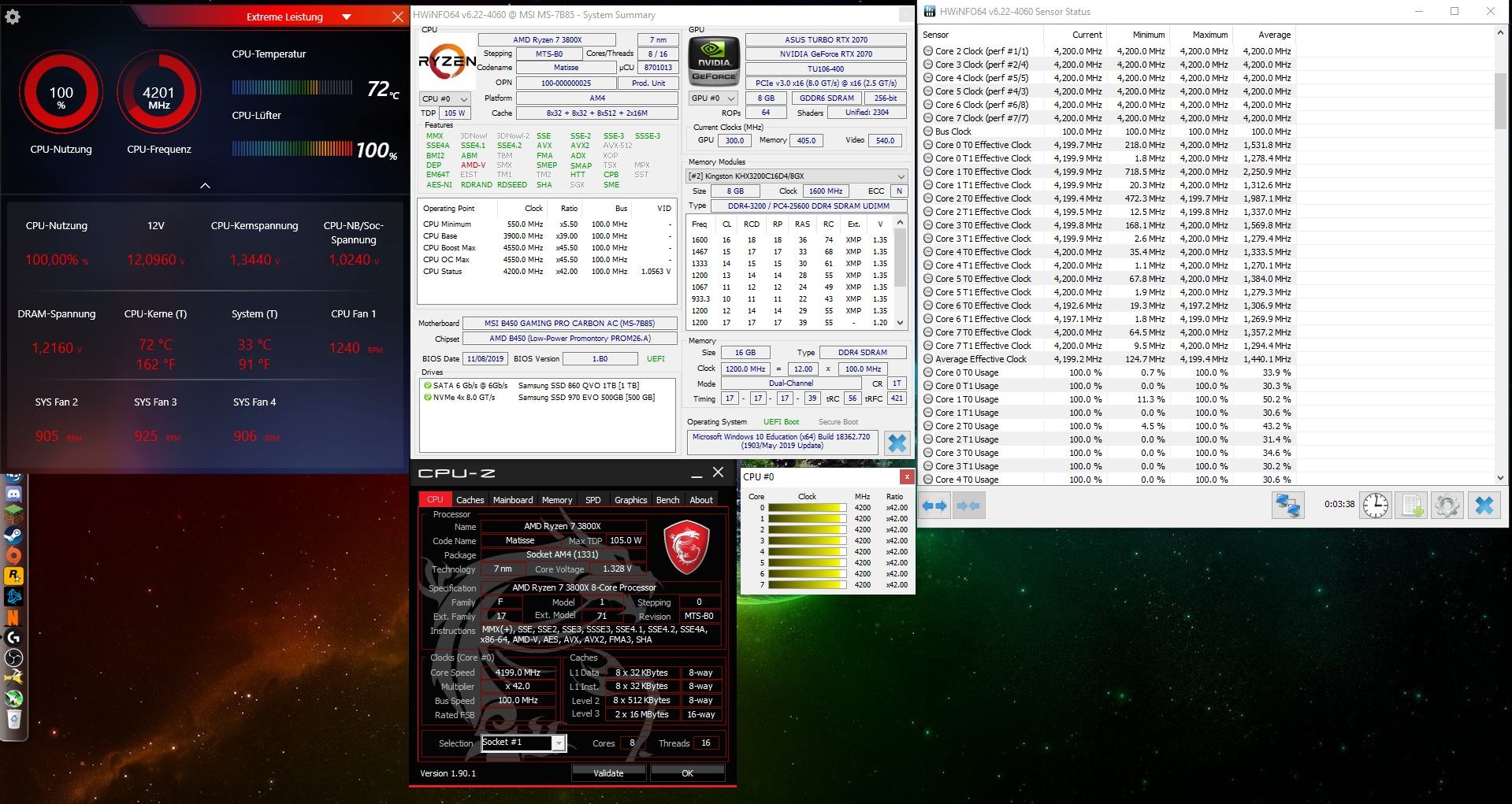The width and height of the screenshot is (1512, 804).
Task: Click the CPU-Lüfter speed level bar
Action: 292,148
